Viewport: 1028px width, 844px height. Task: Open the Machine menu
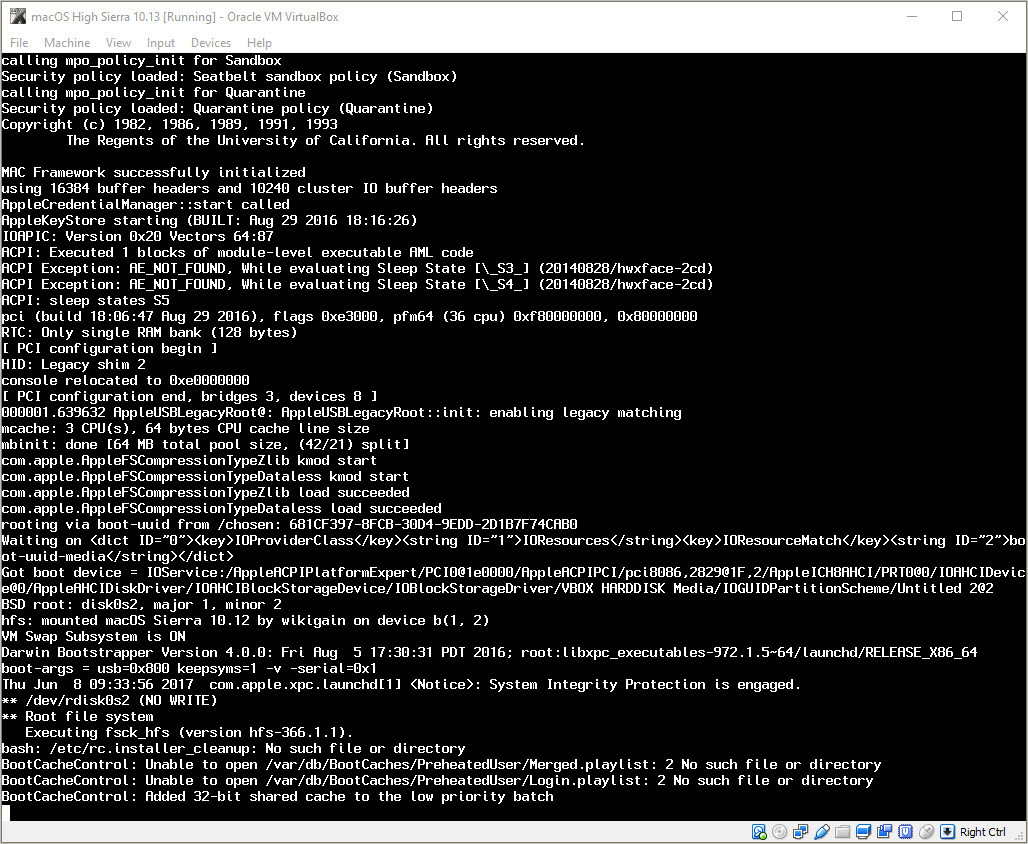(67, 43)
